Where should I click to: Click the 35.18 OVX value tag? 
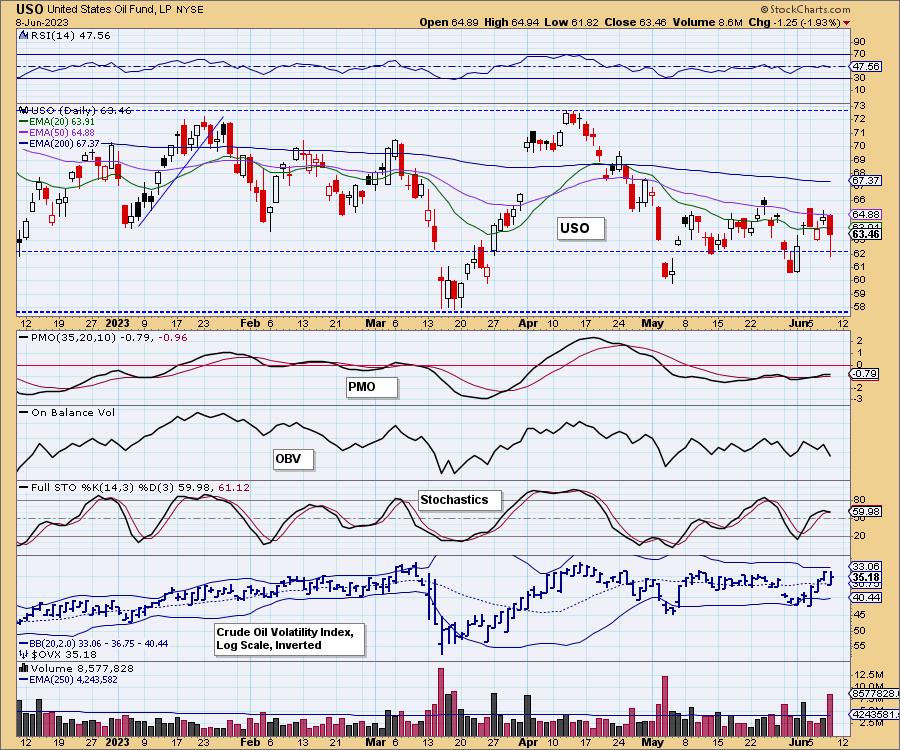tap(866, 577)
